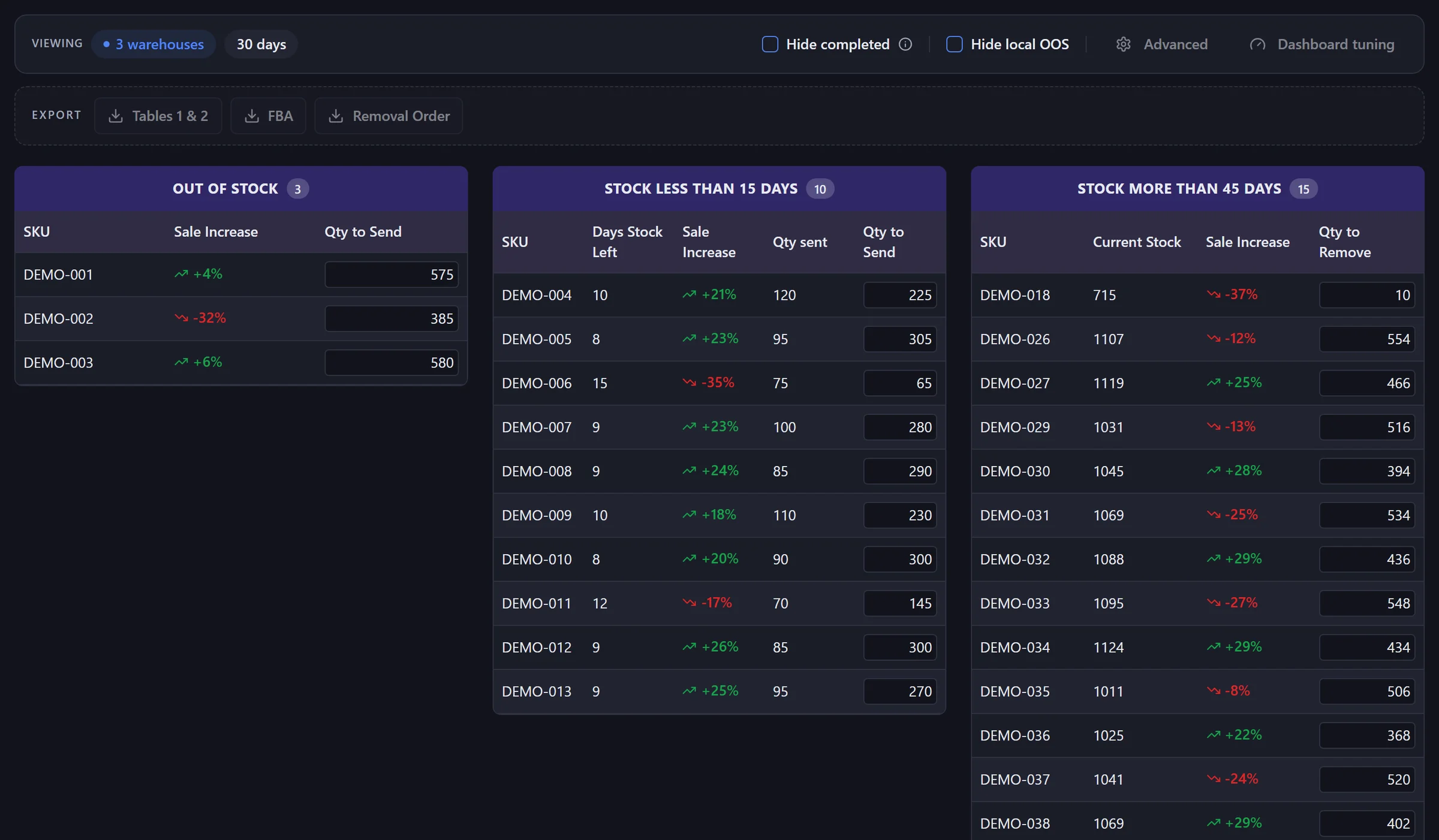The height and width of the screenshot is (840, 1439).
Task: Export the Removal Order file
Action: coord(389,116)
